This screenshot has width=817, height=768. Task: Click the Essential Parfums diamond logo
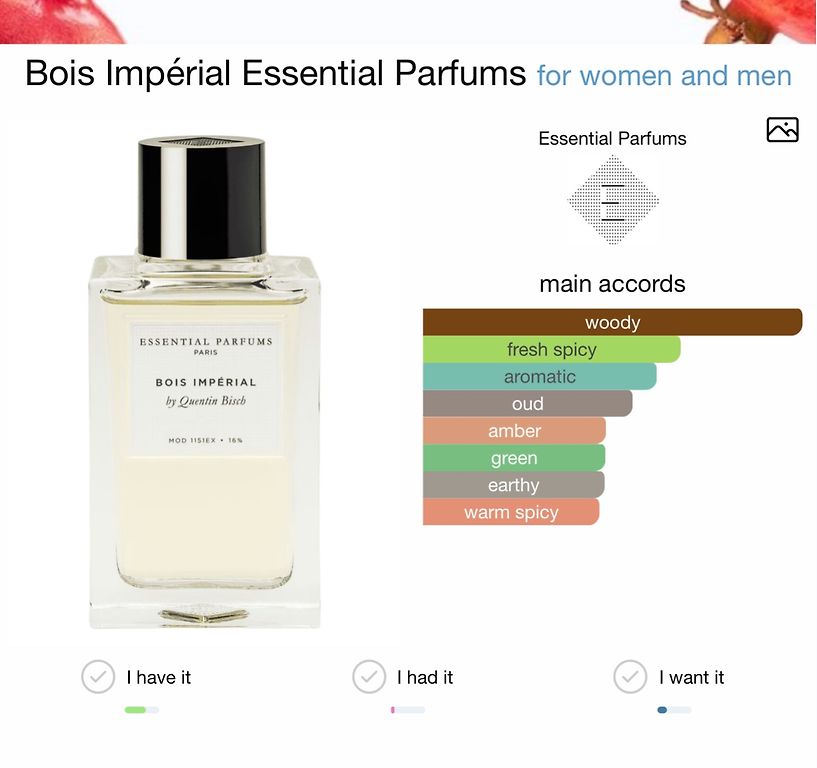[613, 200]
